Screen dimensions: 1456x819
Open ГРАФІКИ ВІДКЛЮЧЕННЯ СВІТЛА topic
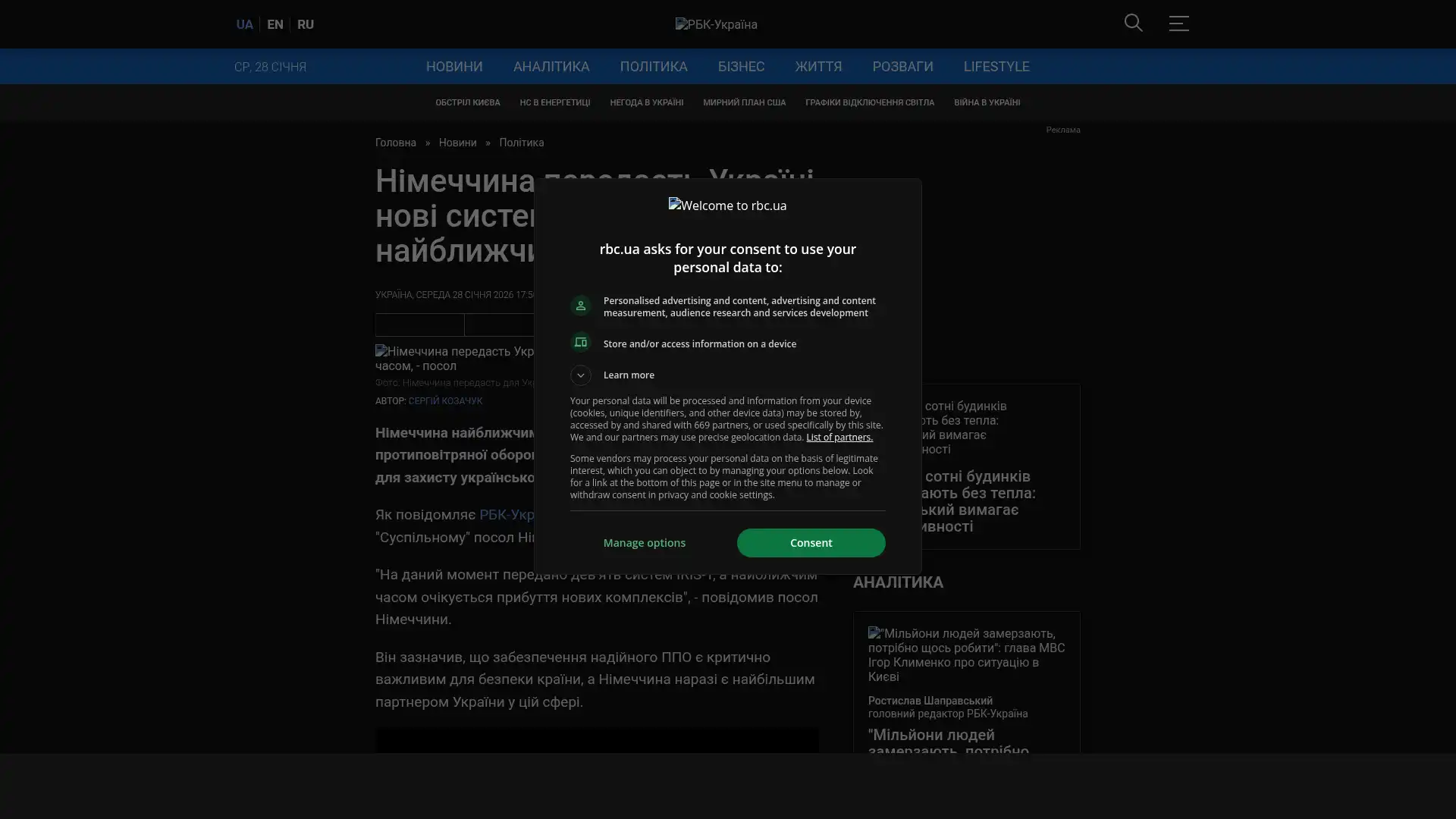pyautogui.click(x=869, y=102)
